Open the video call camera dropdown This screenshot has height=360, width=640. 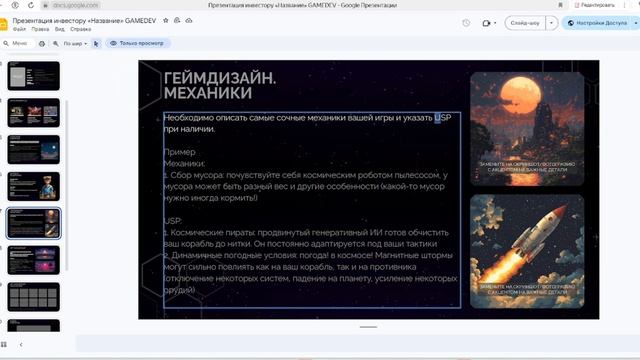point(489,23)
